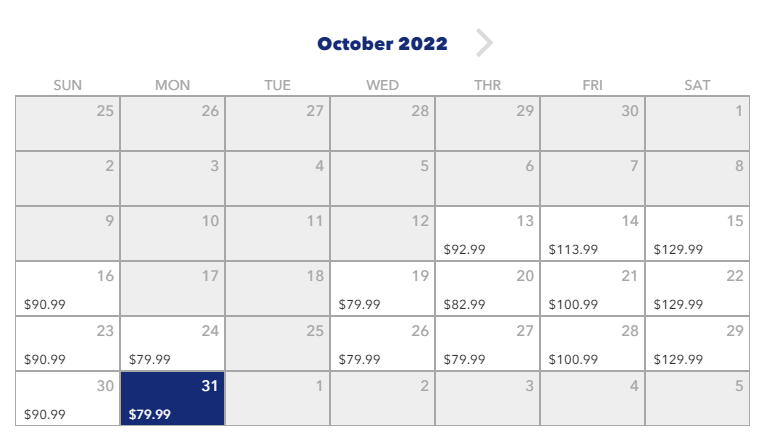Click the October 2022 month title
The width and height of the screenshot is (772, 448).
pyautogui.click(x=382, y=43)
